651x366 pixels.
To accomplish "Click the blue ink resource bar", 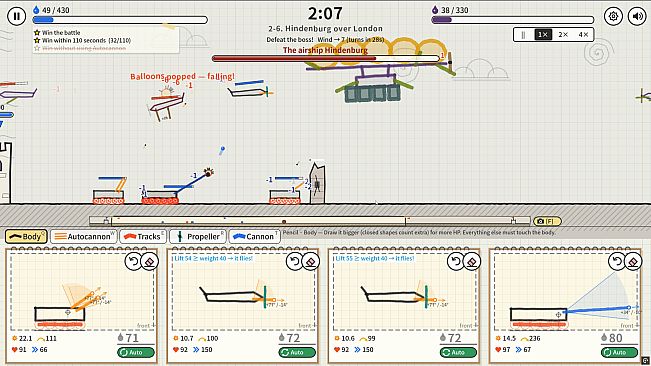I will (120, 20).
